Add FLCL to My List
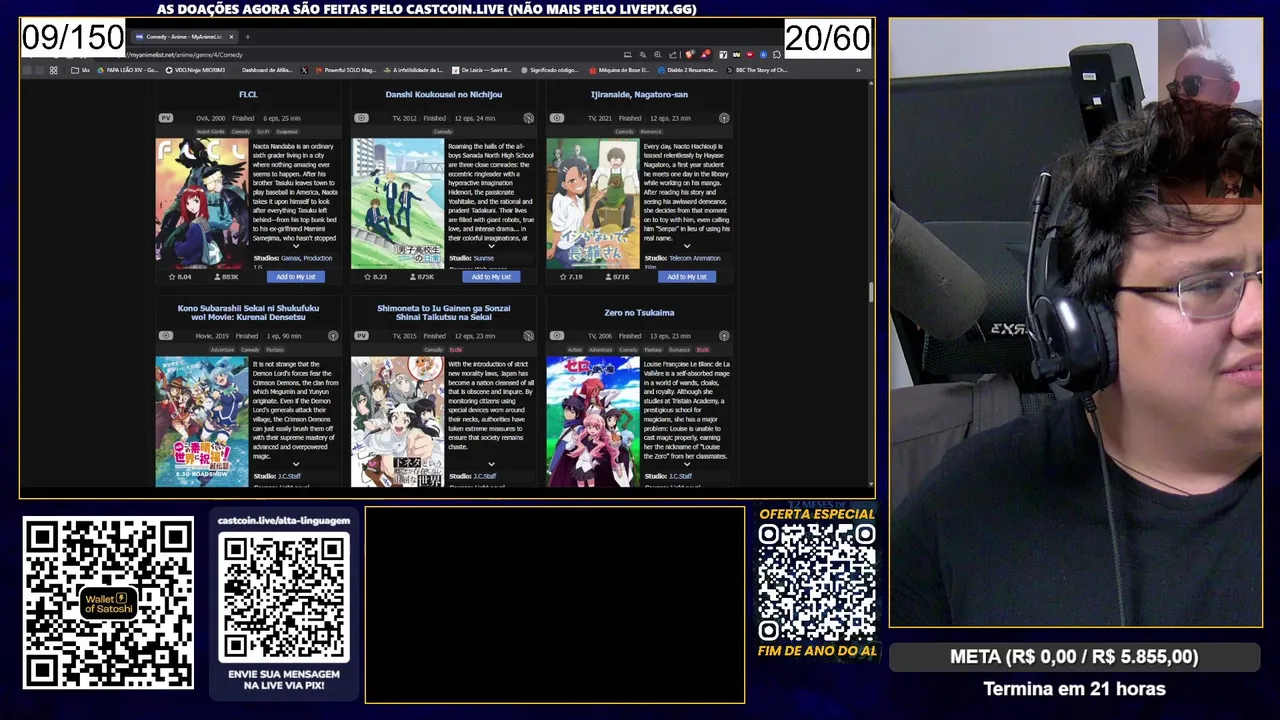The height and width of the screenshot is (720, 1280). (295, 277)
